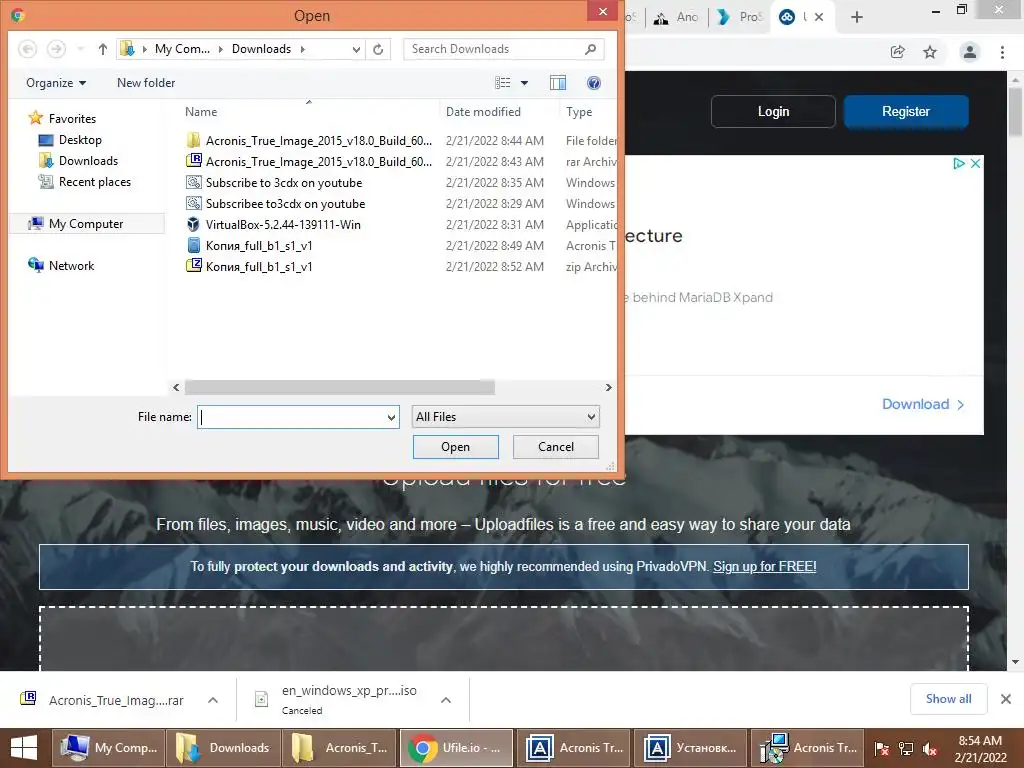The image size is (1024, 768).
Task: Select the VirtualBox-5.2.44-139111-Win installer
Action: (x=273, y=225)
